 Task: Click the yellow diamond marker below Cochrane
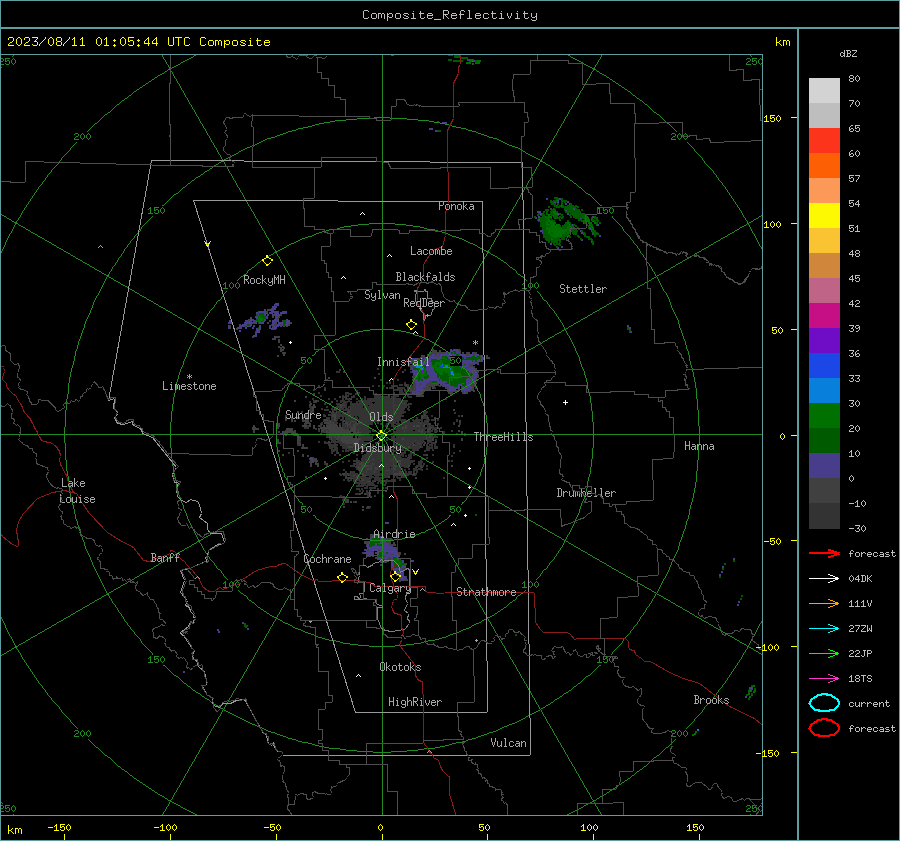point(342,577)
